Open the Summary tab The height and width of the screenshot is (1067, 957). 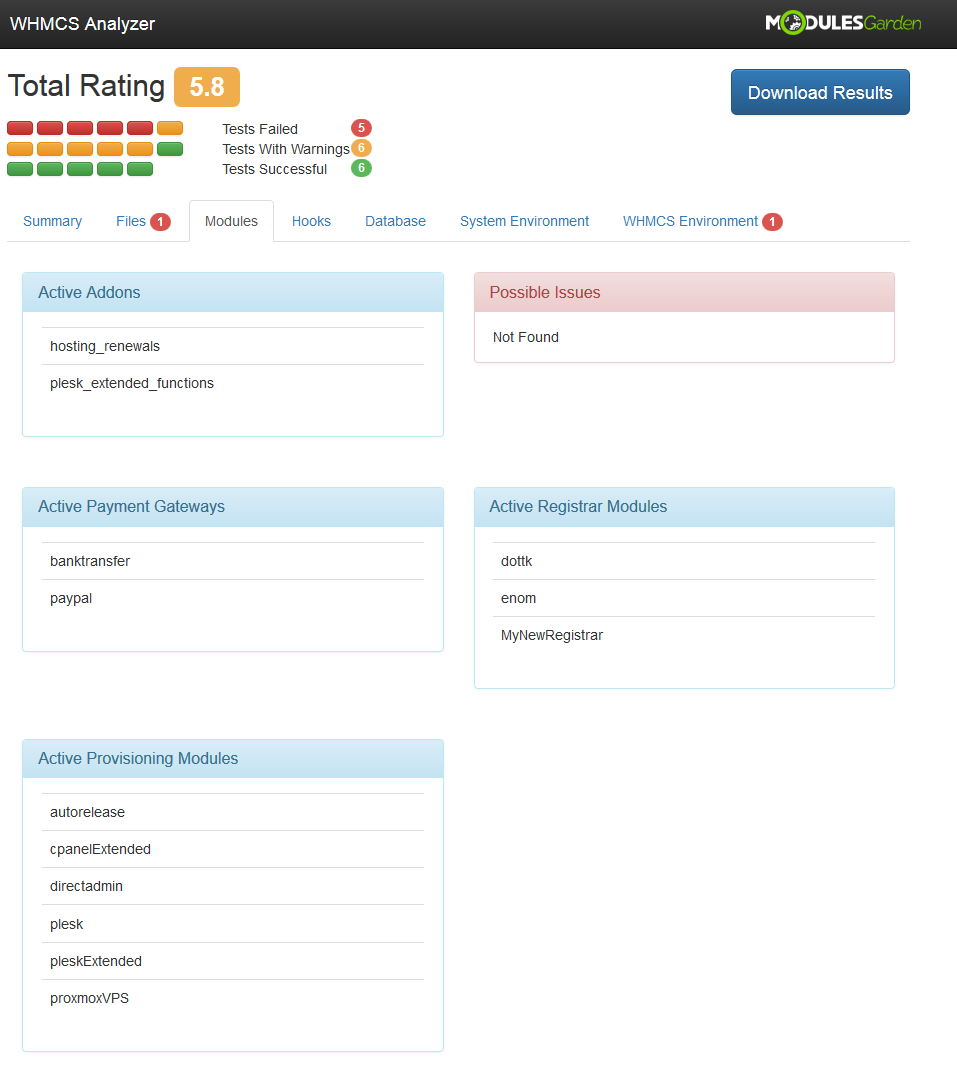tap(52, 221)
